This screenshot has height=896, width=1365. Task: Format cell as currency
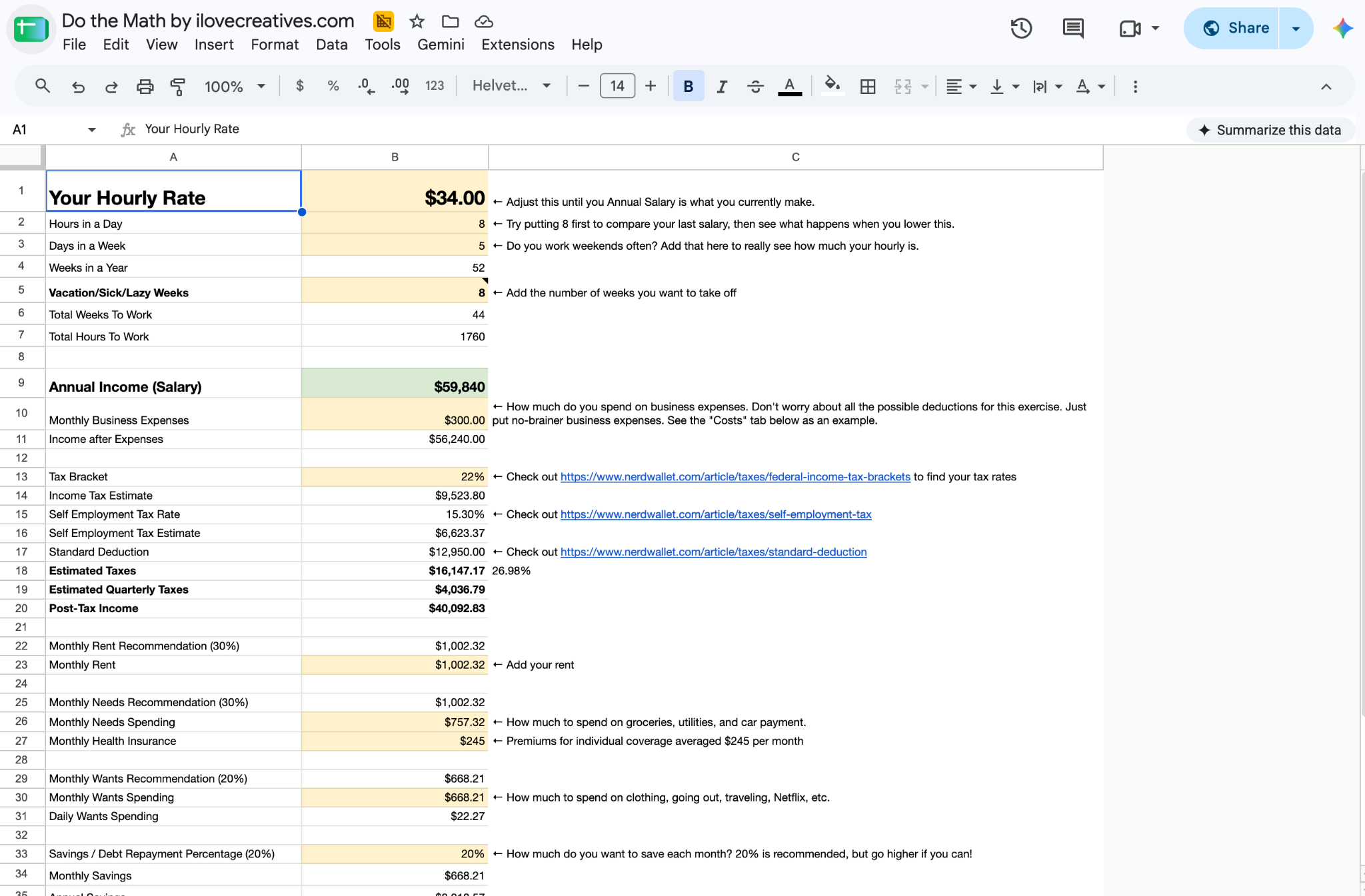[300, 86]
